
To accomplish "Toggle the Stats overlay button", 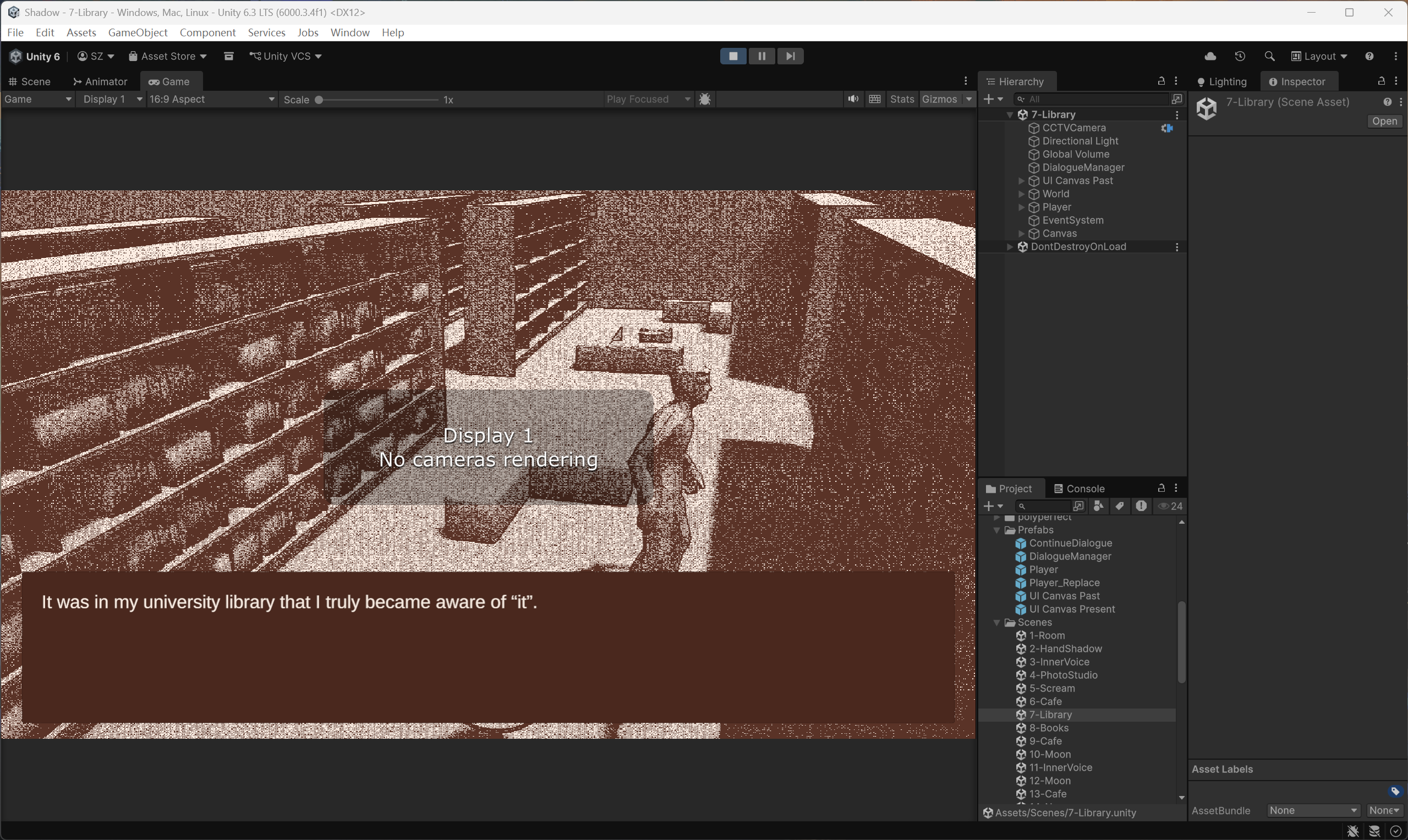I will pos(901,99).
